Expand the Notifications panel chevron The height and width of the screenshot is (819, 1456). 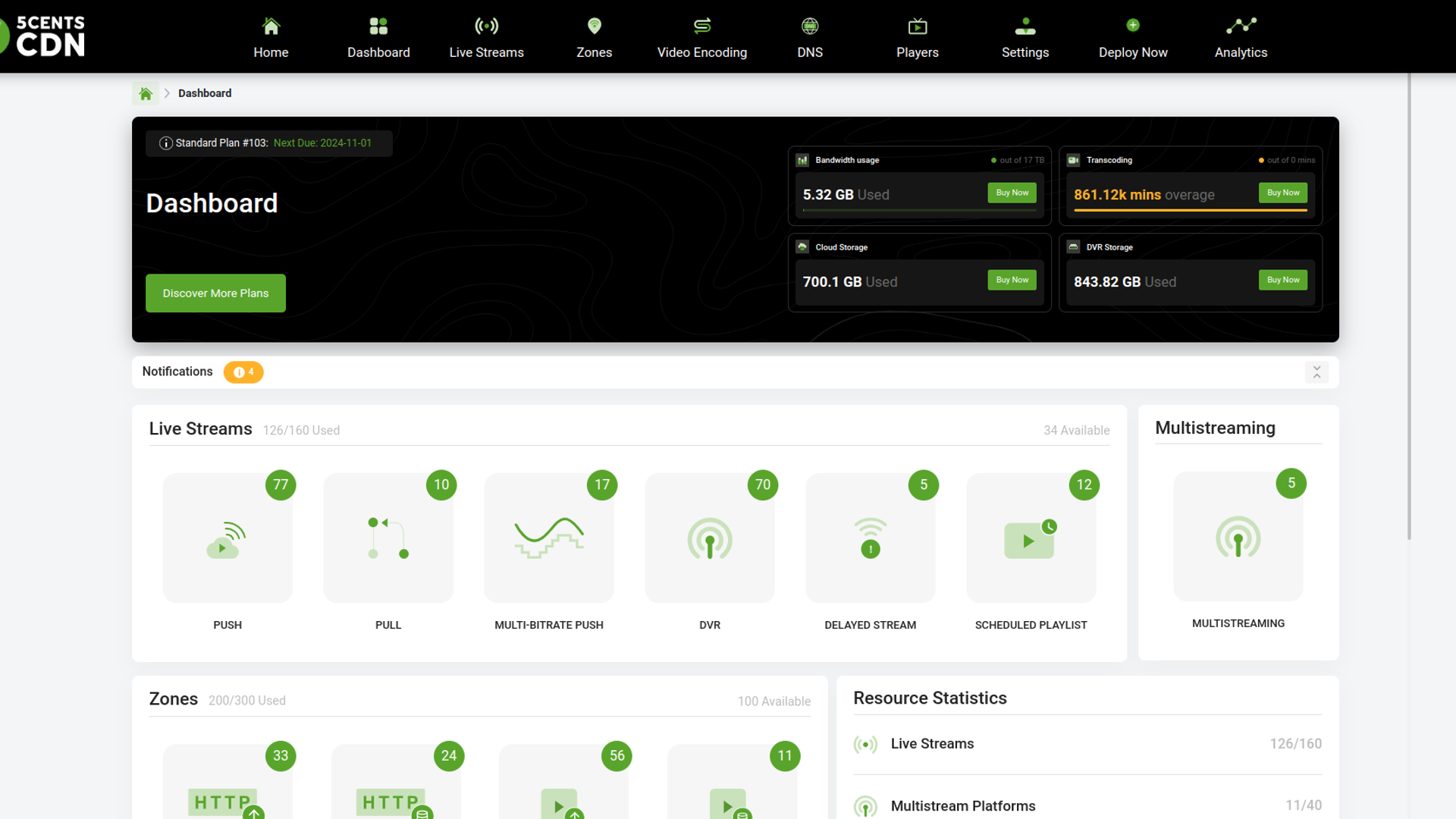(x=1316, y=372)
